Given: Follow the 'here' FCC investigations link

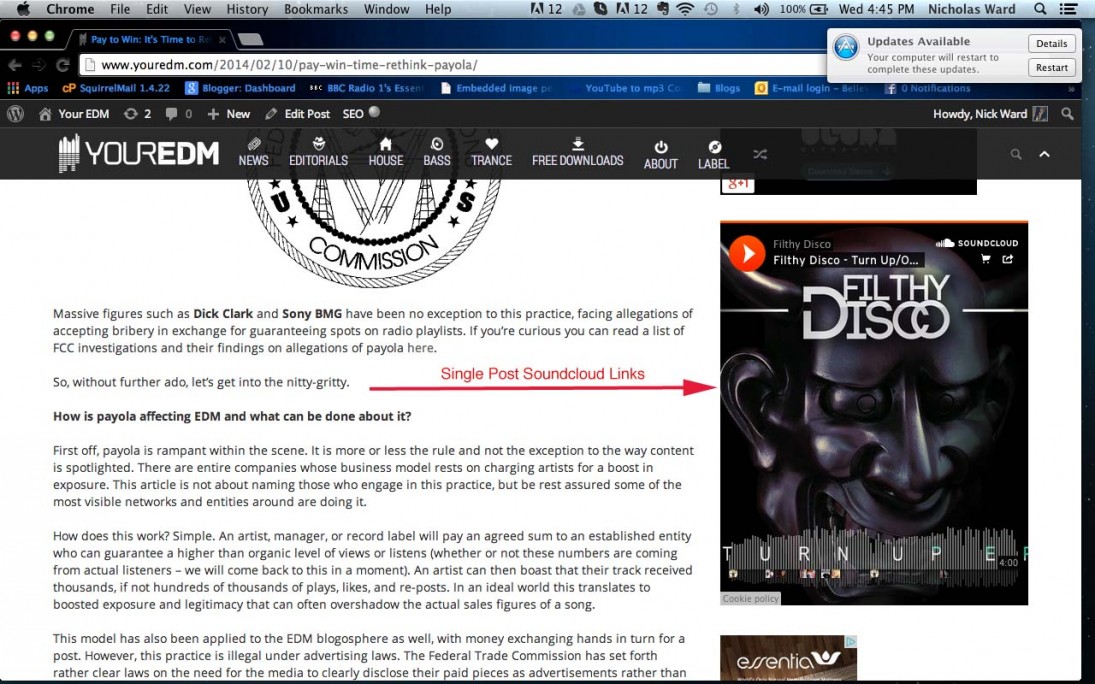Looking at the screenshot, I should (420, 348).
